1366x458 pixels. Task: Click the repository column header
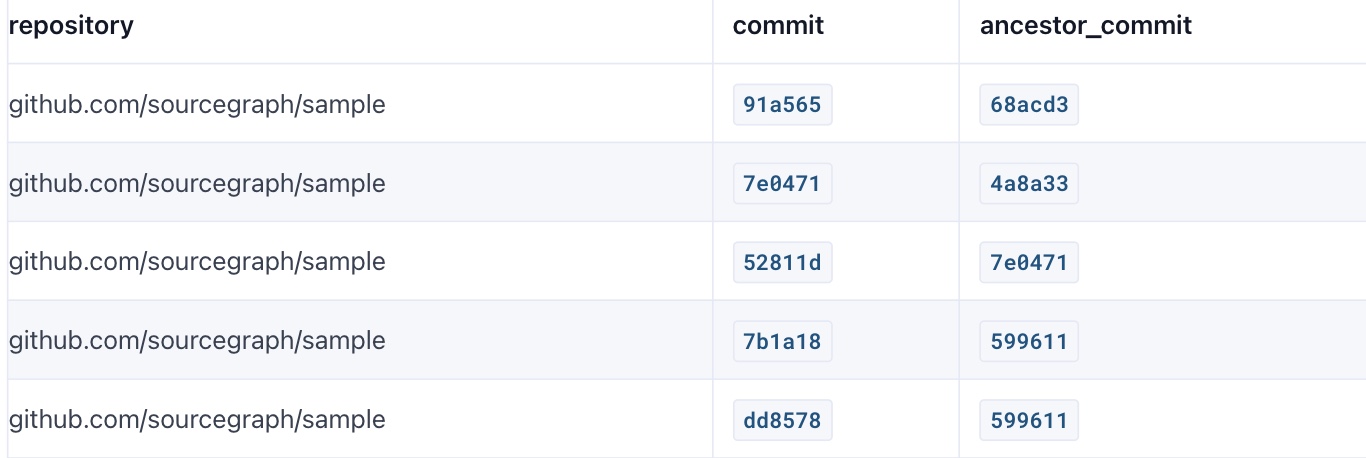pyautogui.click(x=71, y=26)
